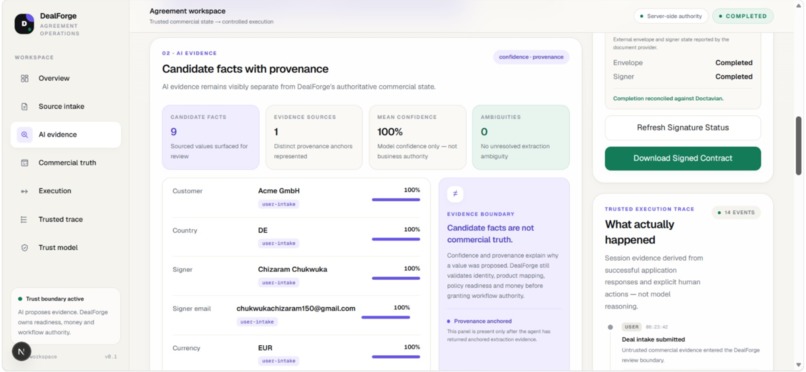Click the Acme GmbH customer value

279,191
